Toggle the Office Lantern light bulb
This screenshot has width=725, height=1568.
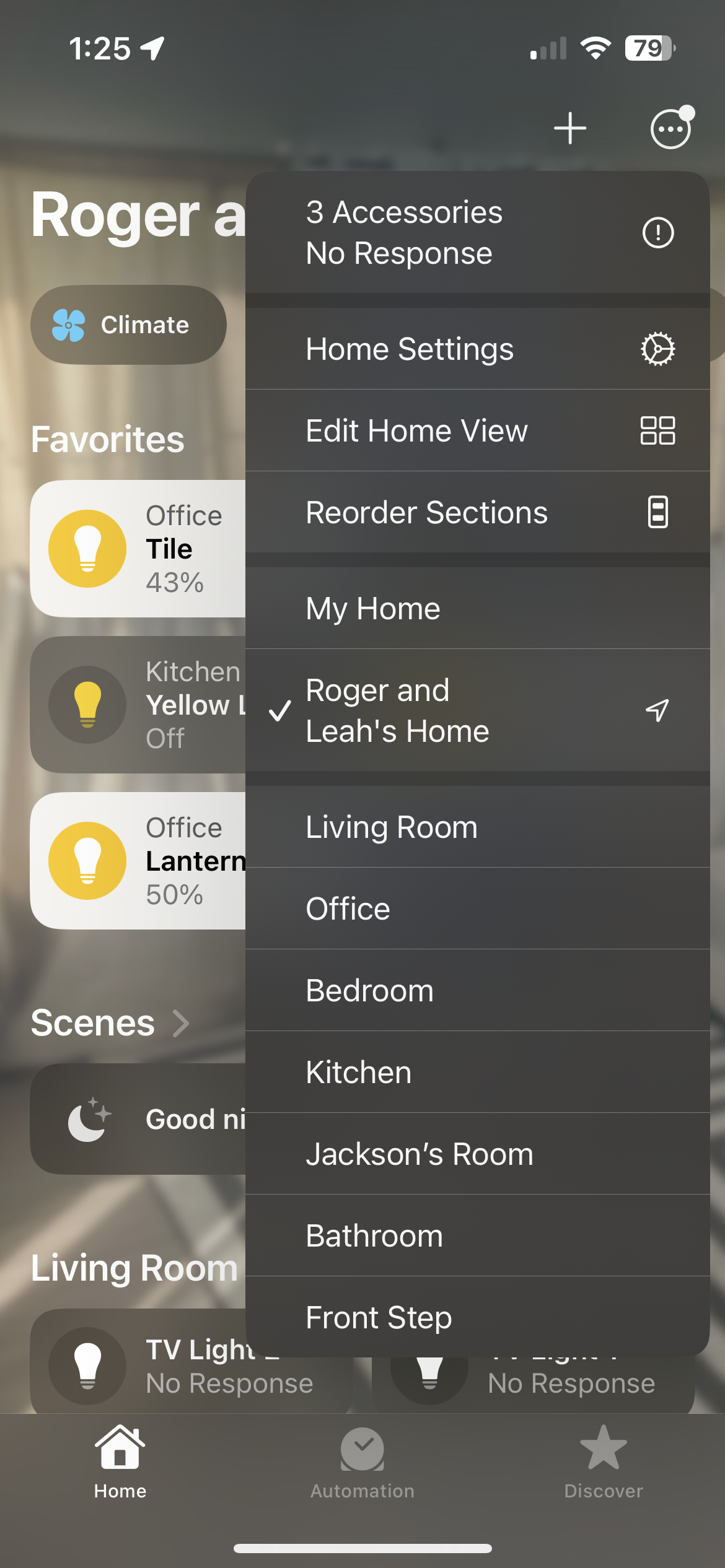click(x=87, y=861)
